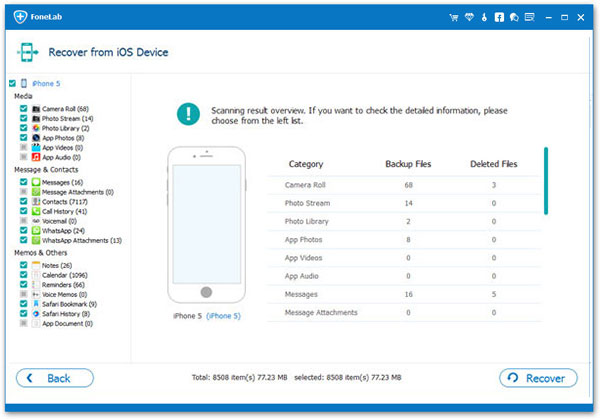Click the Media group heading
The width and height of the screenshot is (600, 419).
[x=23, y=96]
